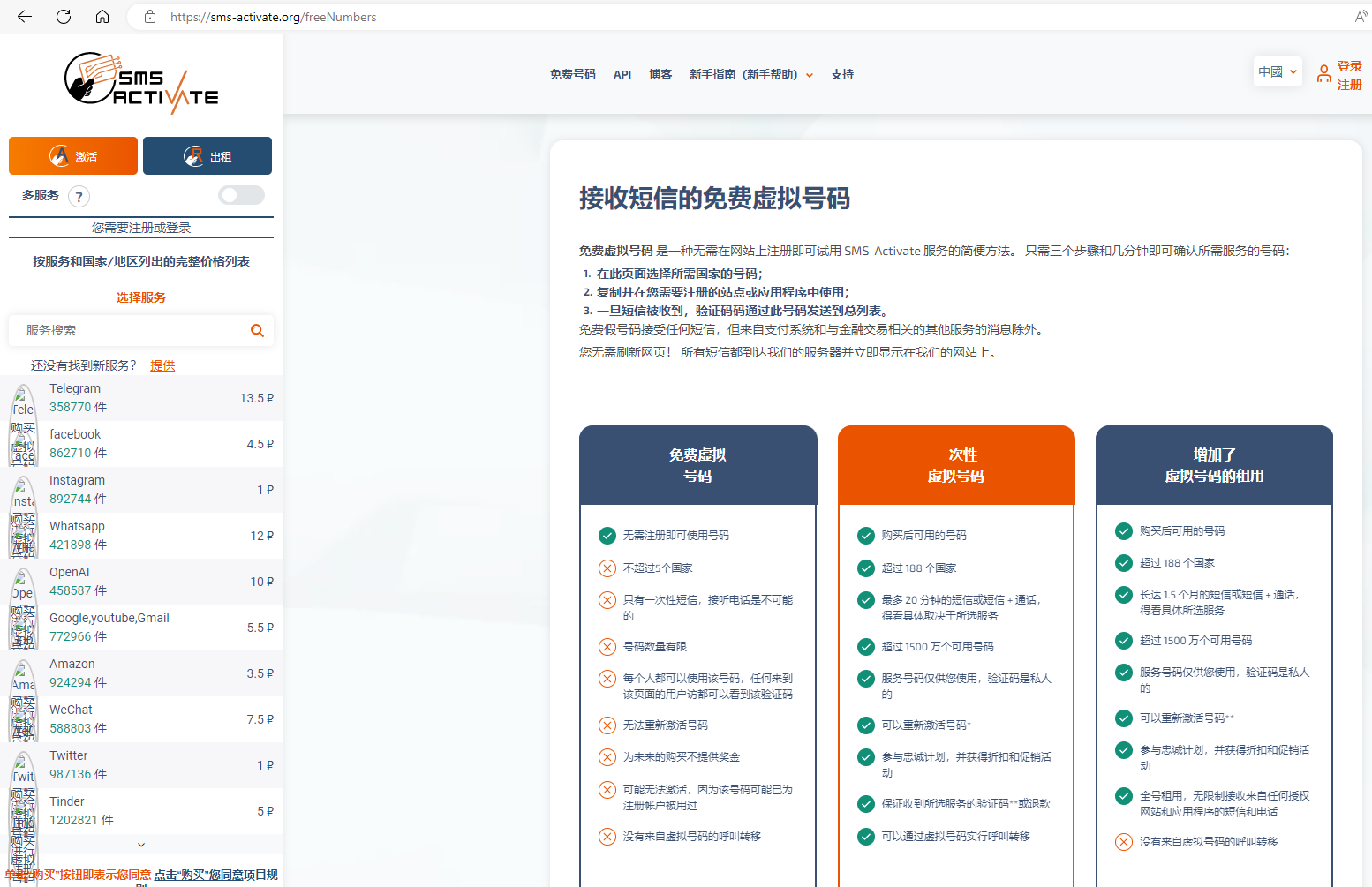This screenshot has height=887, width=1372.
Task: Click the SMS Activate logo
Action: point(141,83)
